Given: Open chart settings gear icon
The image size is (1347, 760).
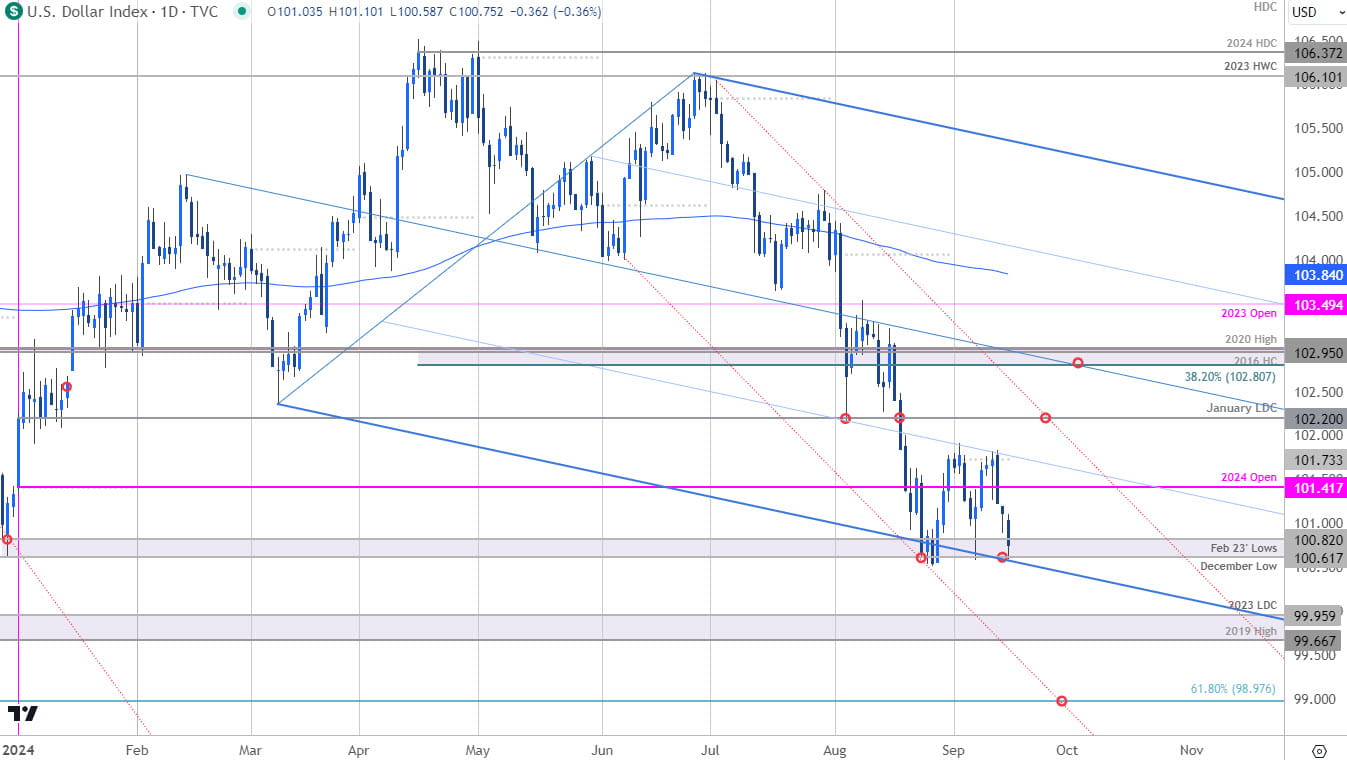Looking at the screenshot, I should (x=1318, y=750).
